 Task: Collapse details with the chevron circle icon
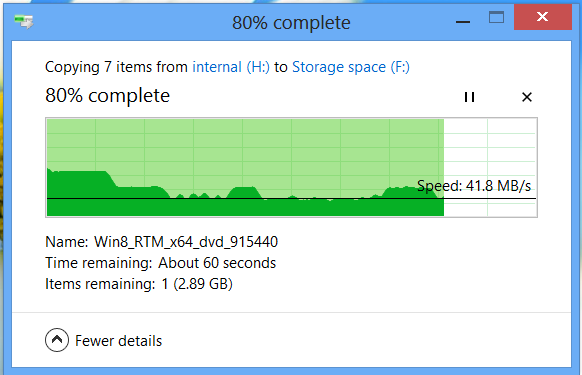pos(57,340)
